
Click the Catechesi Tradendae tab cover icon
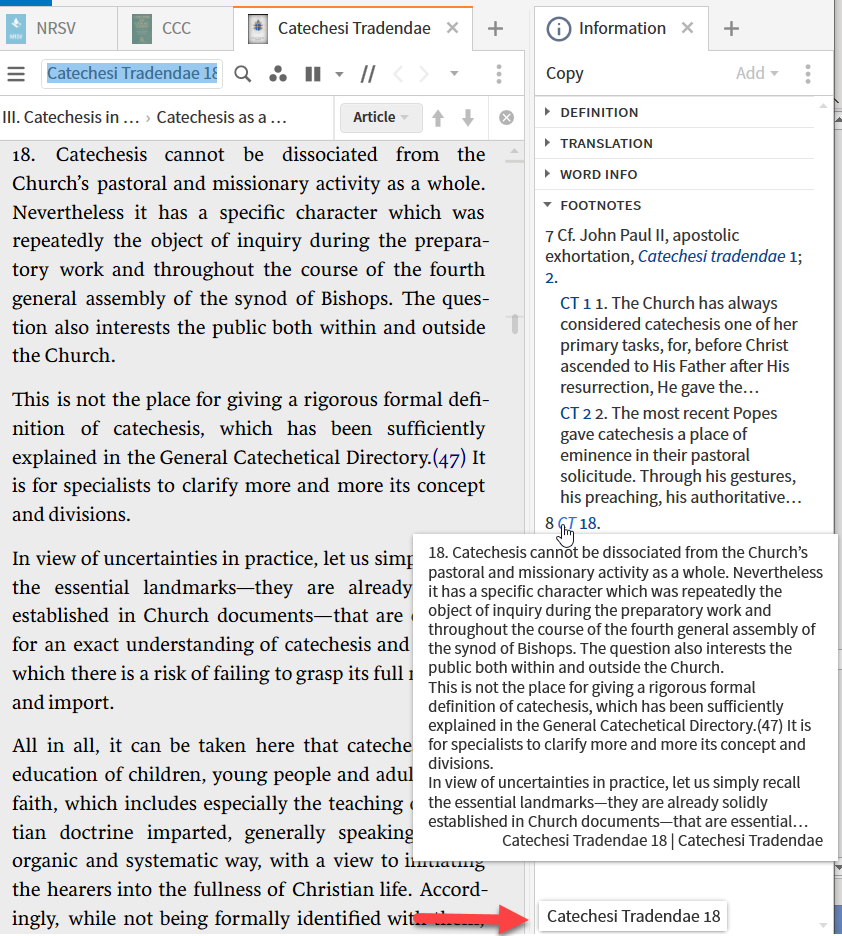pyautogui.click(x=258, y=29)
